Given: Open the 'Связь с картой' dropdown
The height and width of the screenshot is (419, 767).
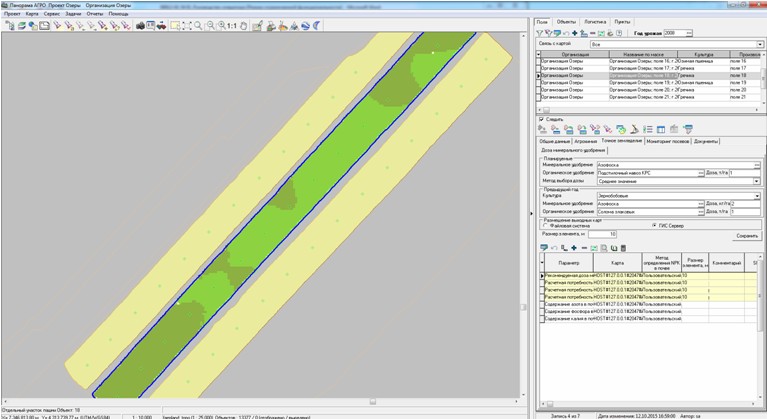Looking at the screenshot, I should [757, 44].
